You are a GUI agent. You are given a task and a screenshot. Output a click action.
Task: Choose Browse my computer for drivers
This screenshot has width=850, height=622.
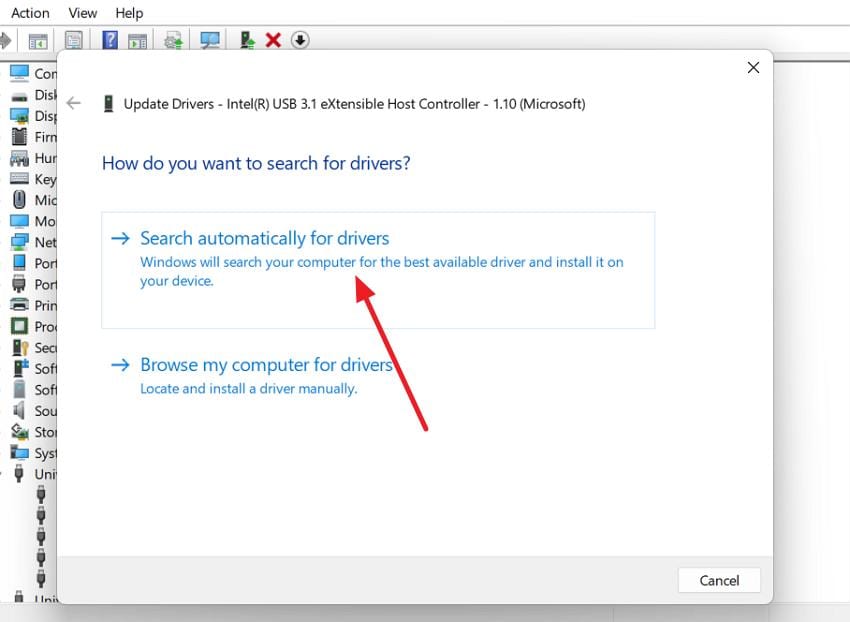265,364
